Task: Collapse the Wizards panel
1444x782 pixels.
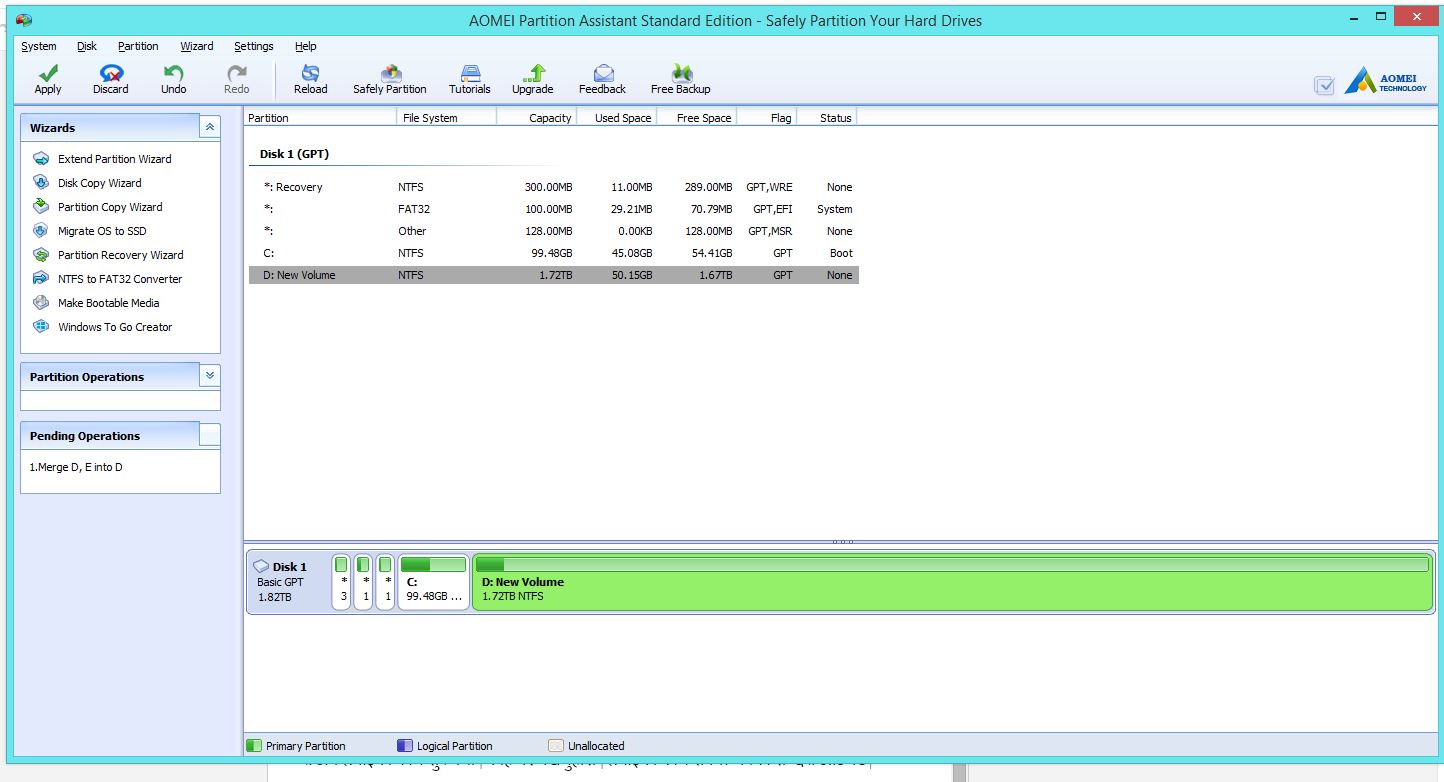Action: coord(210,127)
